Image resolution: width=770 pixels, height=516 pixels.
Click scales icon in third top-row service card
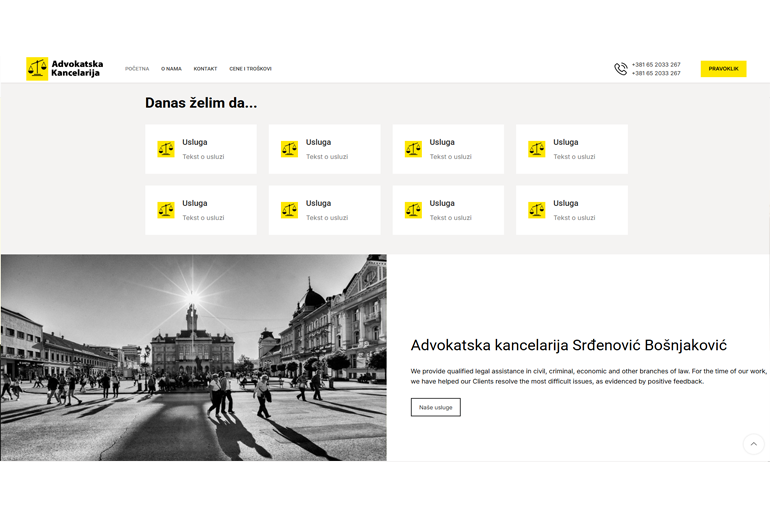(x=413, y=149)
